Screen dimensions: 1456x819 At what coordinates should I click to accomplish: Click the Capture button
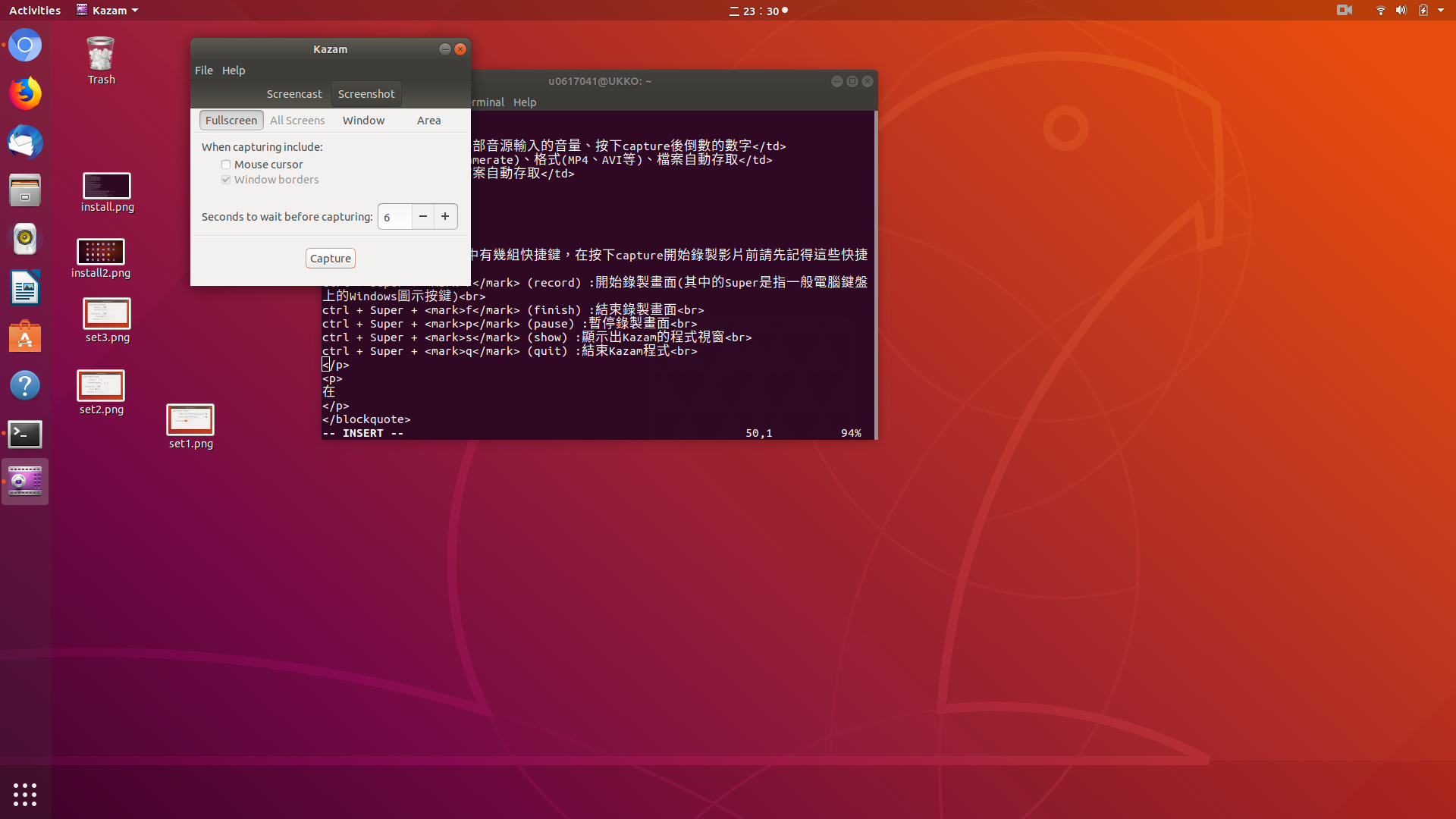coord(331,259)
